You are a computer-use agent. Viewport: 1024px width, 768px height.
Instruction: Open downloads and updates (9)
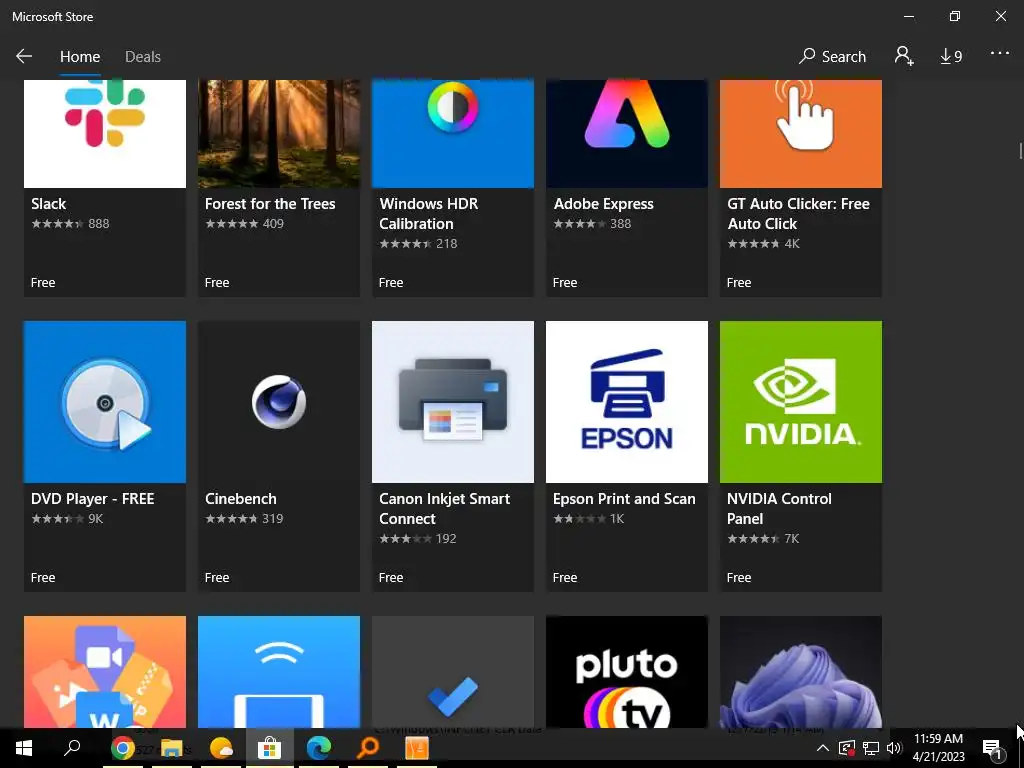tap(952, 57)
